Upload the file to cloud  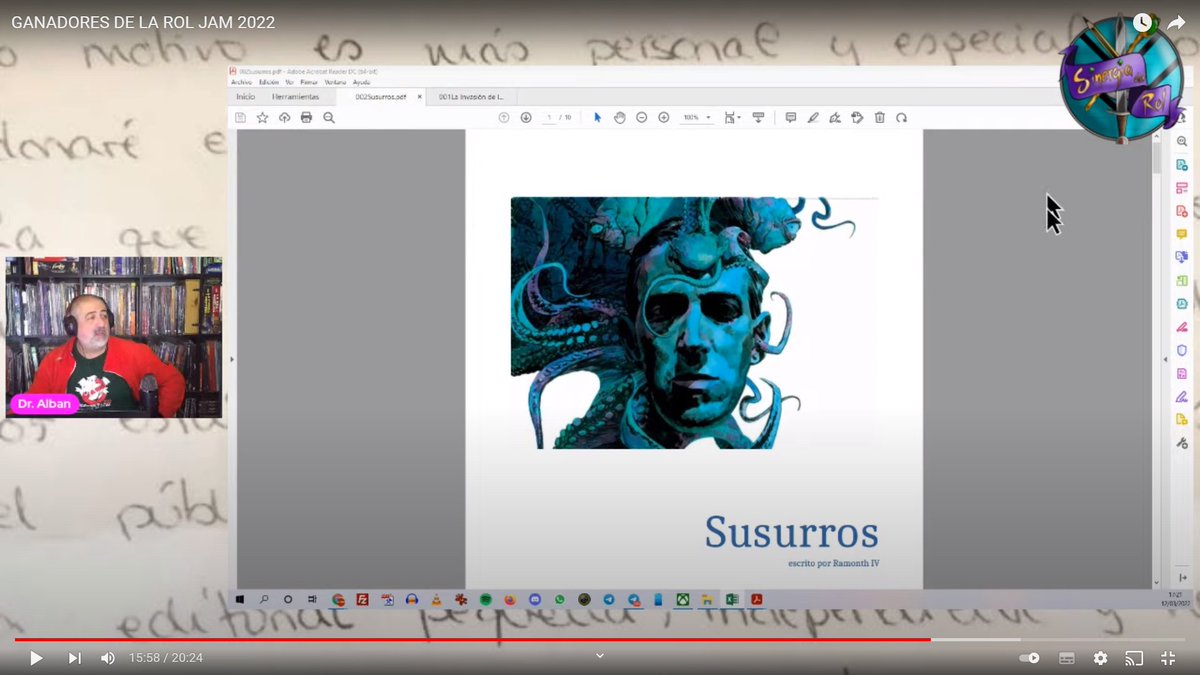tap(284, 117)
